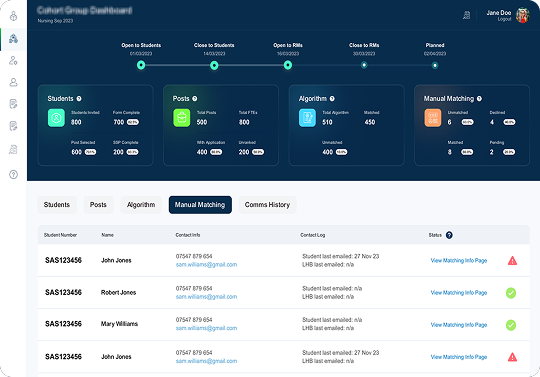The image size is (540, 377).
Task: Click the green Posts card icon
Action: click(x=181, y=118)
